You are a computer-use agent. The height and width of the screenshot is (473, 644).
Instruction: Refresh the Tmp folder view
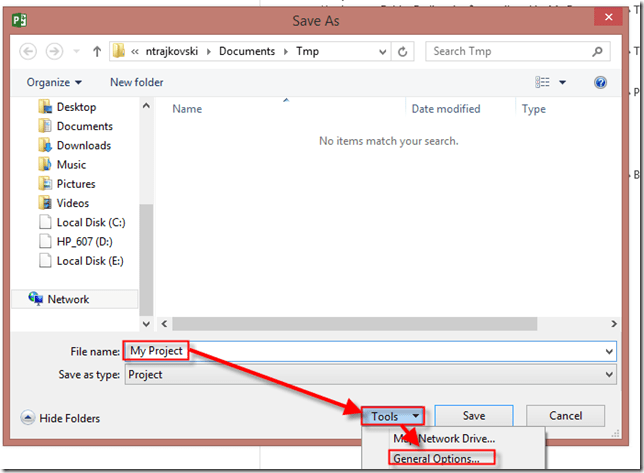403,51
